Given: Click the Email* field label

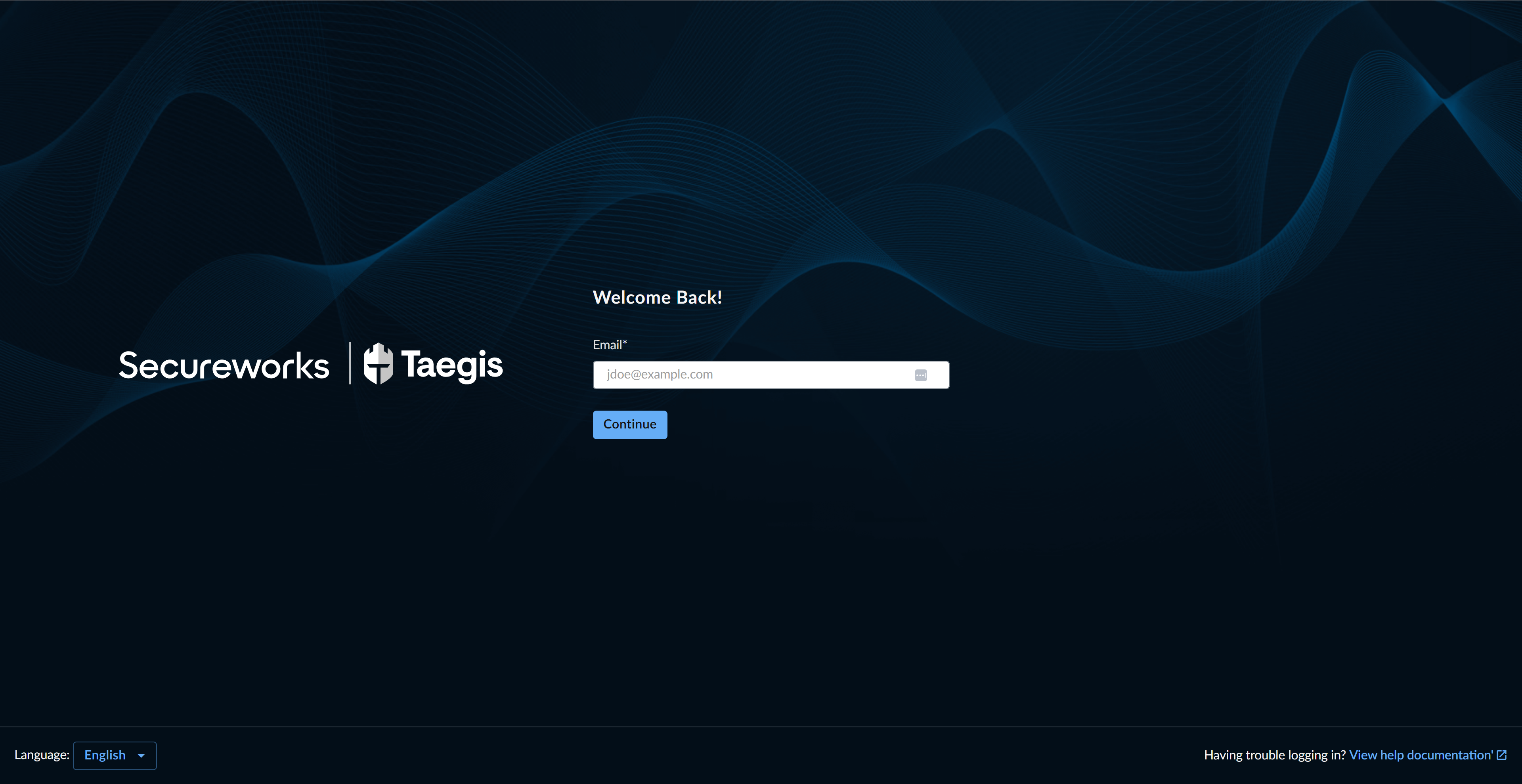Looking at the screenshot, I should (610, 345).
